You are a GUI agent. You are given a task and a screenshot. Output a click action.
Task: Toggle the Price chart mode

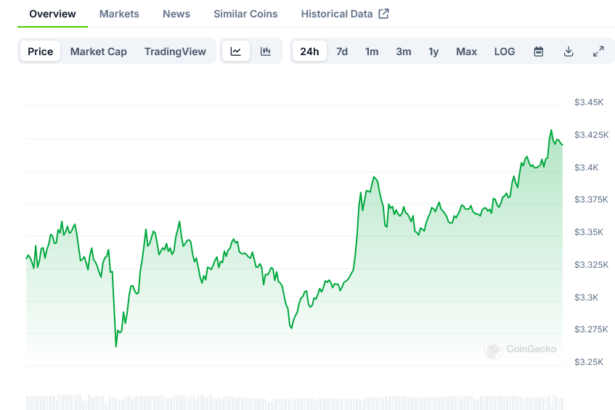(x=41, y=51)
